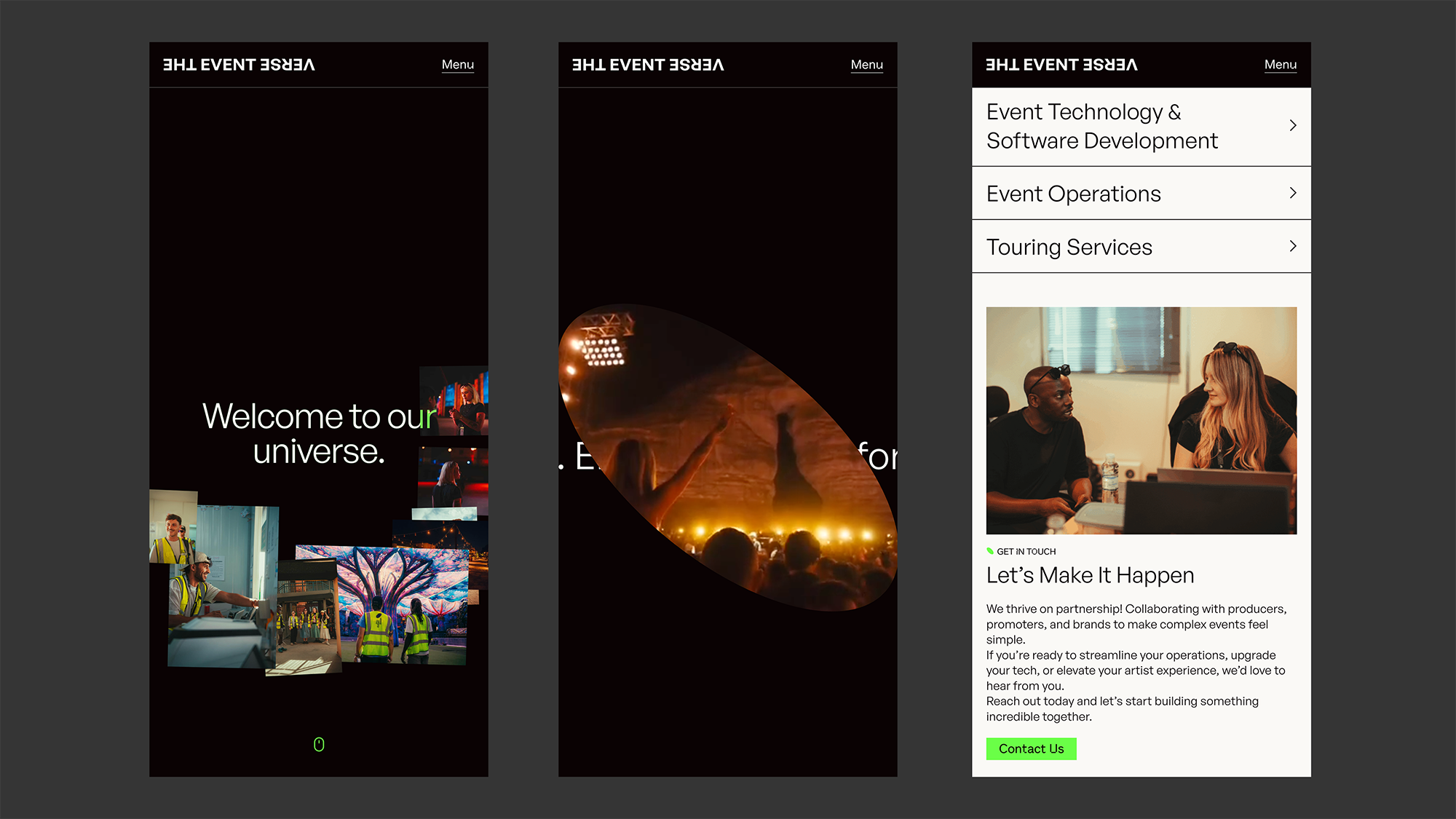Click the Event Verse logo above the services list
This screenshot has width=1456, height=819.
[x=1061, y=65]
